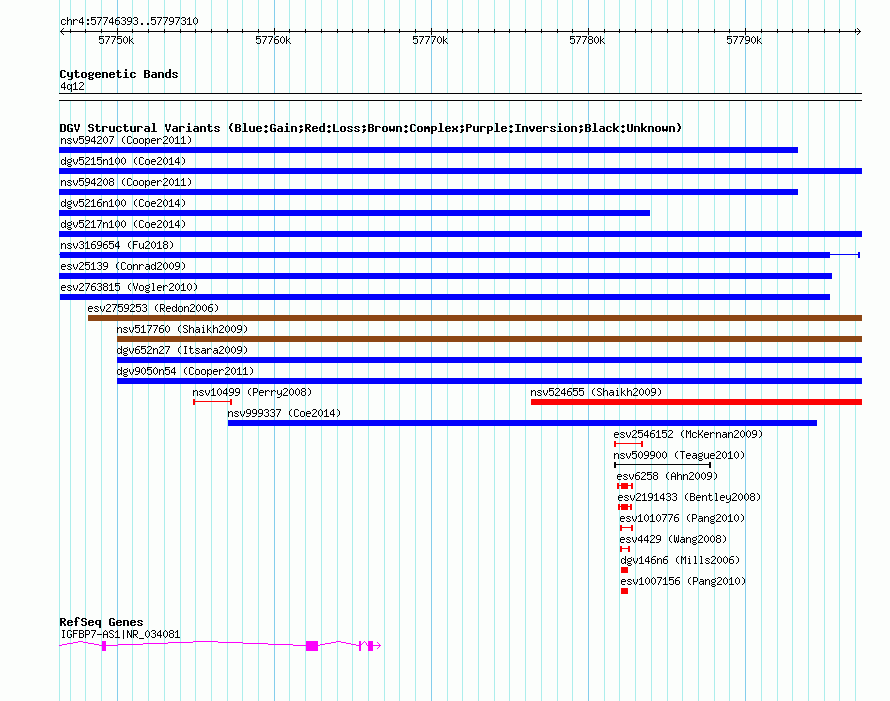The image size is (890, 701).
Task: Select the dgv146n6 (Mills2006) red square
Action: click(624, 570)
